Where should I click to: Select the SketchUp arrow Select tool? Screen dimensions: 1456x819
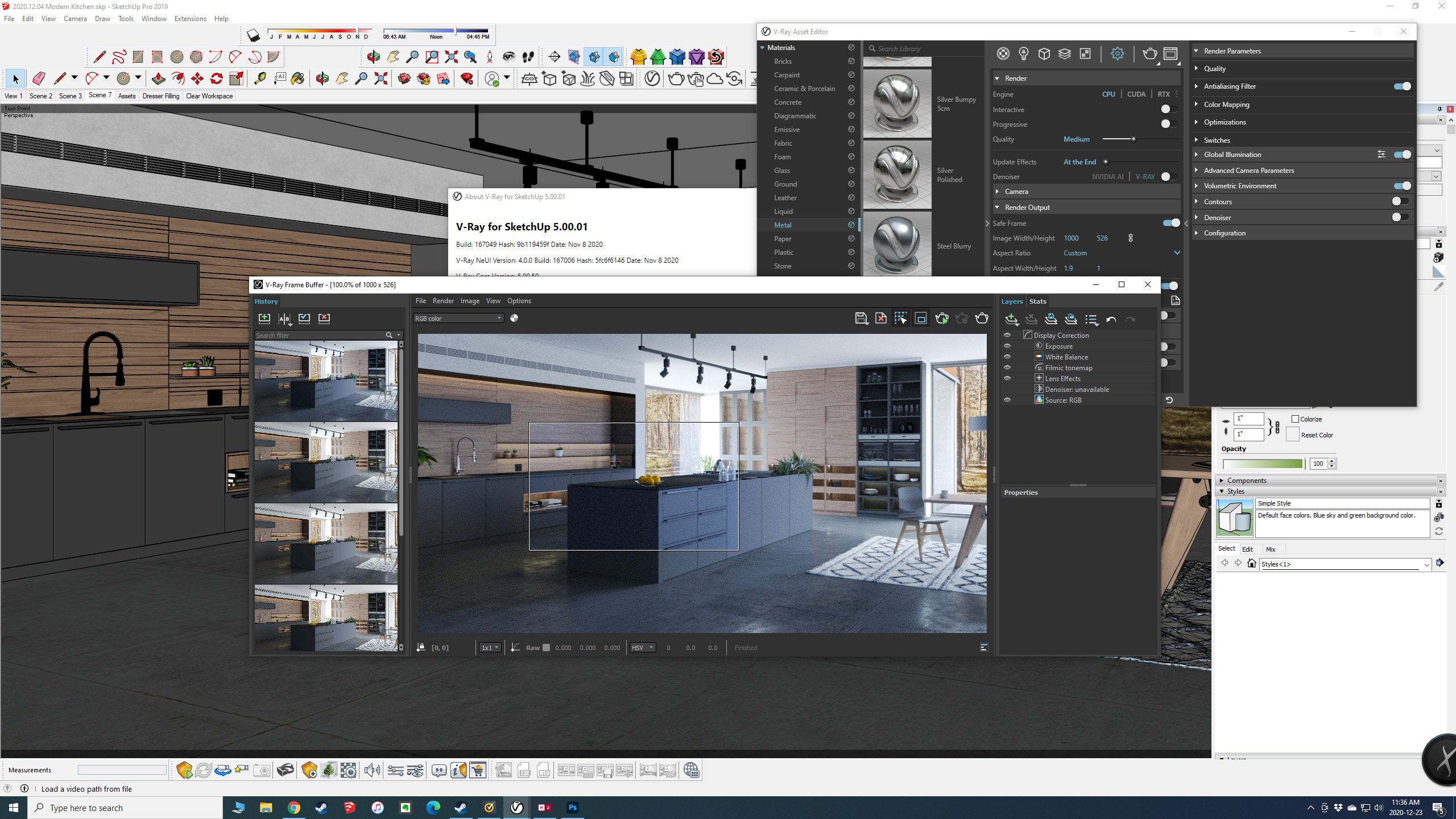click(x=15, y=78)
